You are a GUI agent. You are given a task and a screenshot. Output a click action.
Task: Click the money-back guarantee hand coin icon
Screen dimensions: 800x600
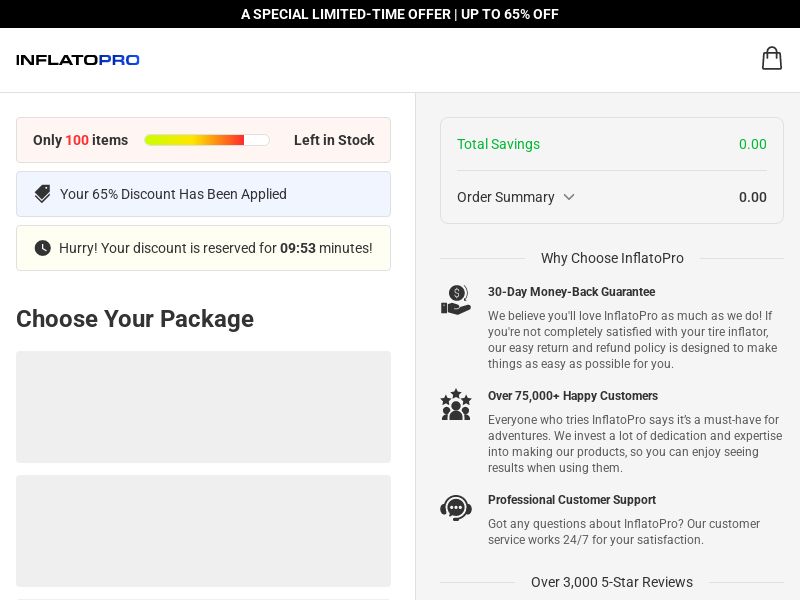tap(456, 300)
